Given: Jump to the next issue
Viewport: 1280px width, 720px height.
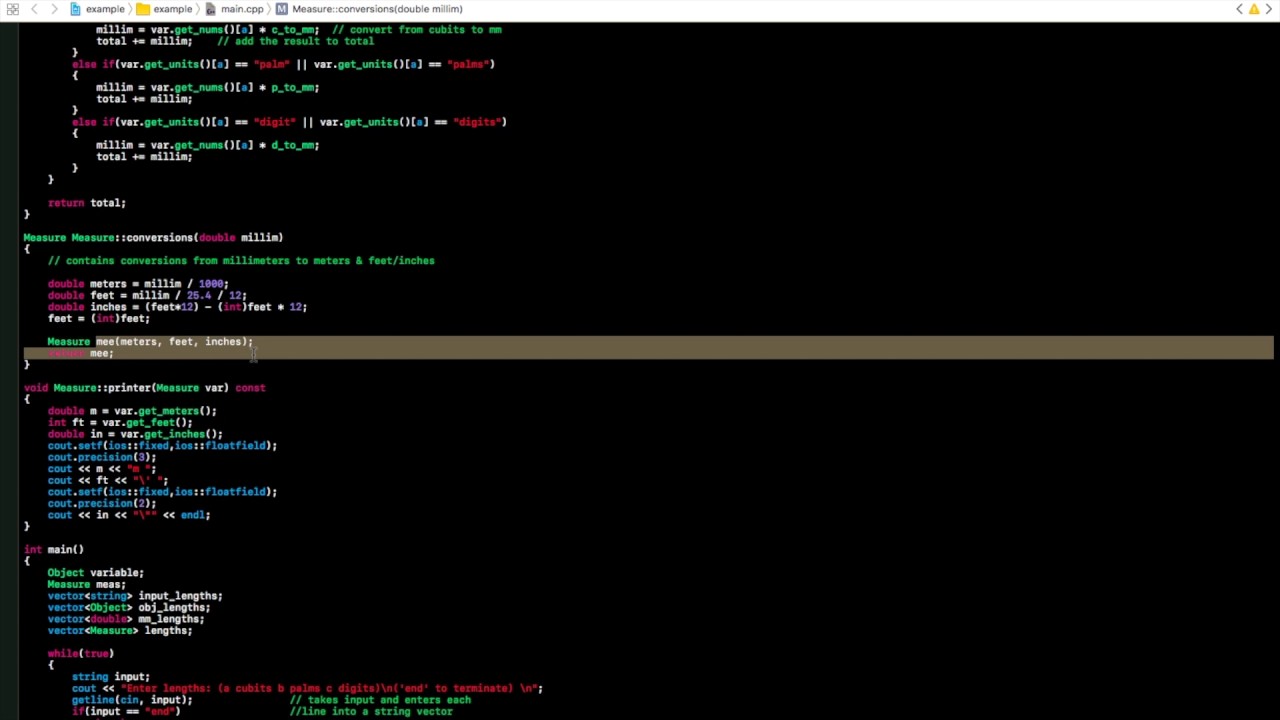Looking at the screenshot, I should tap(1268, 9).
